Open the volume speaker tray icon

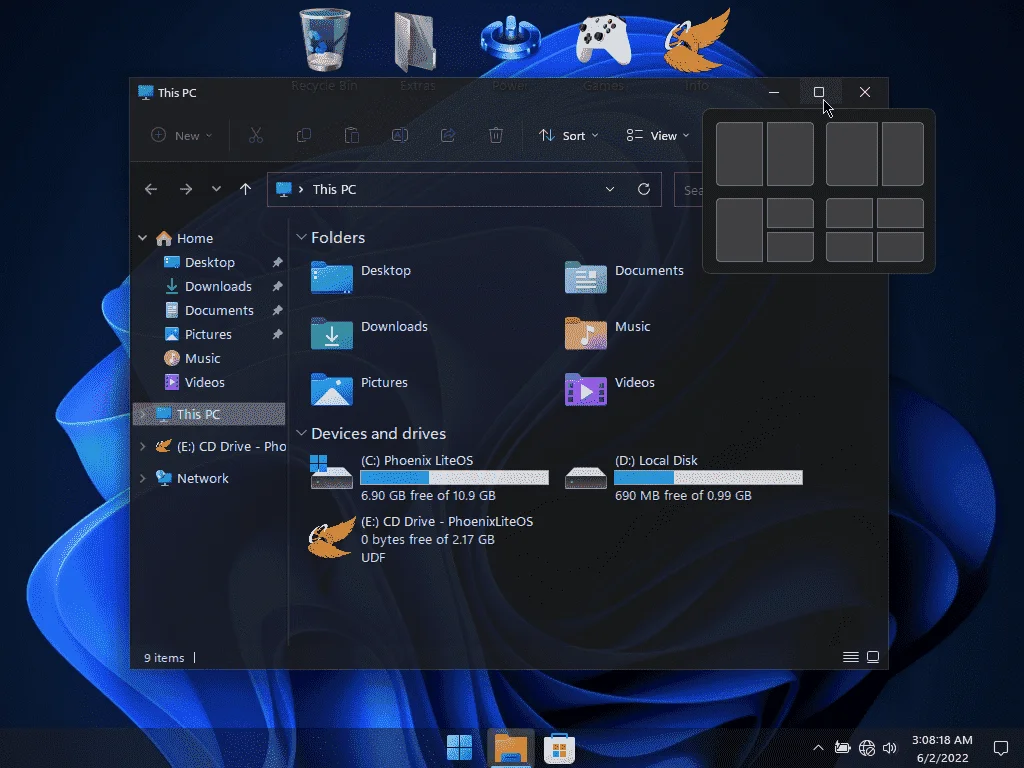click(x=889, y=748)
